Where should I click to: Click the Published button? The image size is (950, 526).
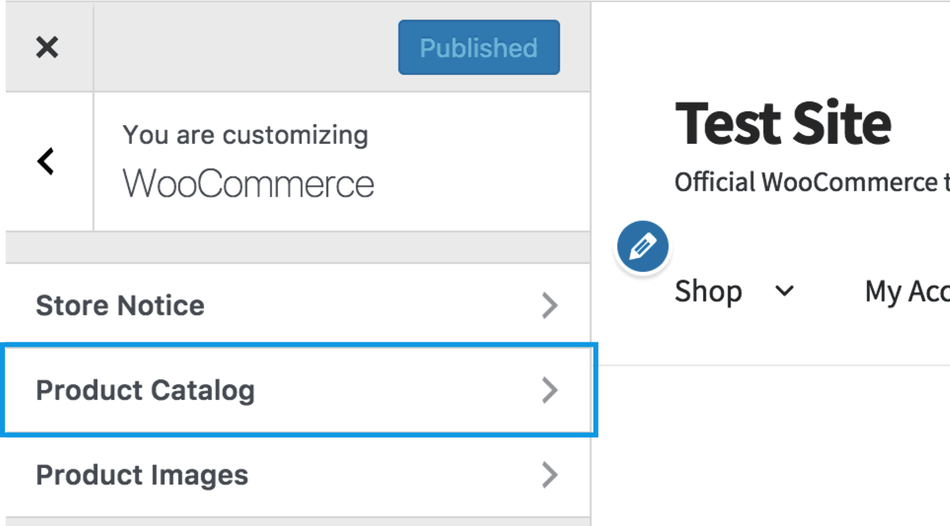pos(478,48)
